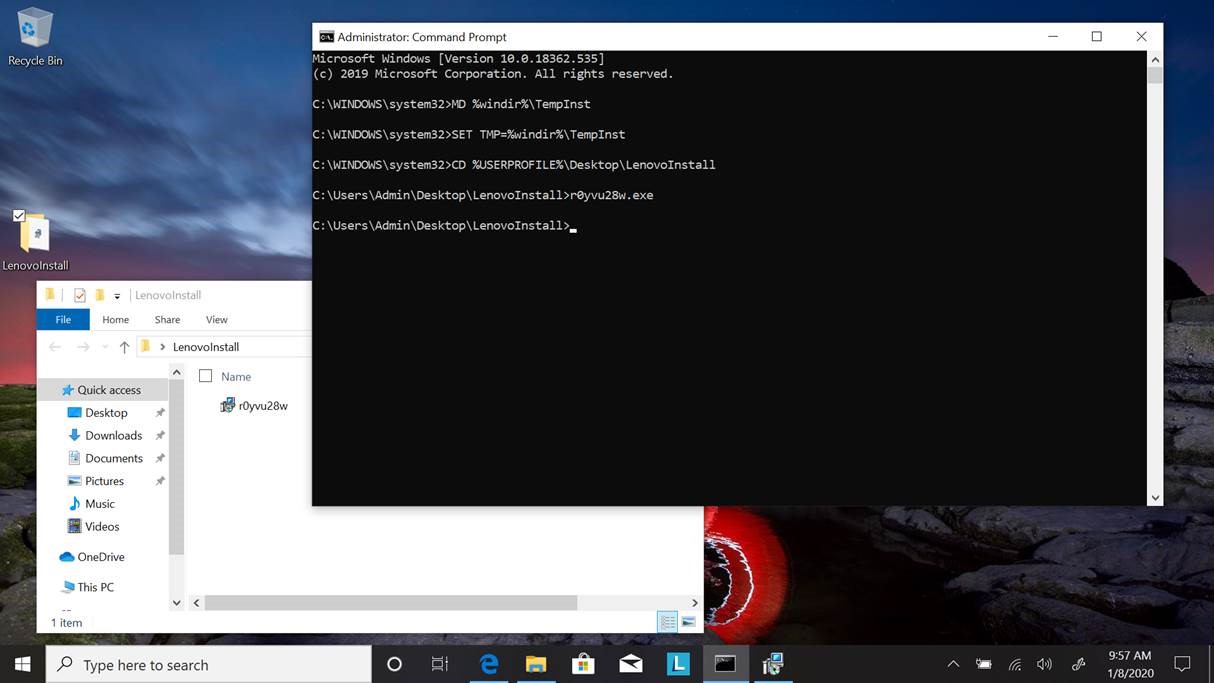1214x683 pixels.
Task: Open Microsoft Store from the taskbar
Action: pos(583,664)
